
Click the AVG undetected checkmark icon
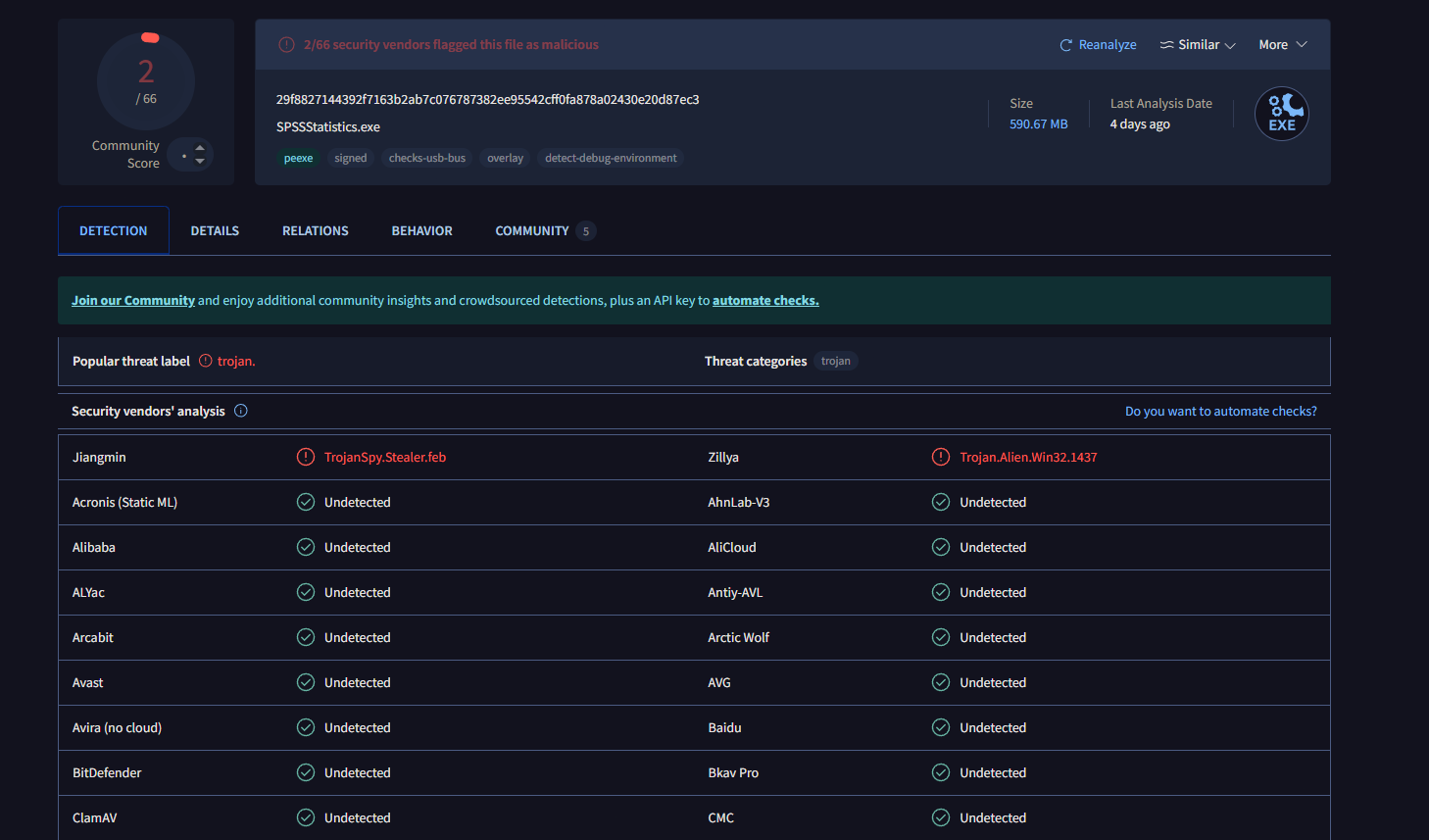(941, 682)
